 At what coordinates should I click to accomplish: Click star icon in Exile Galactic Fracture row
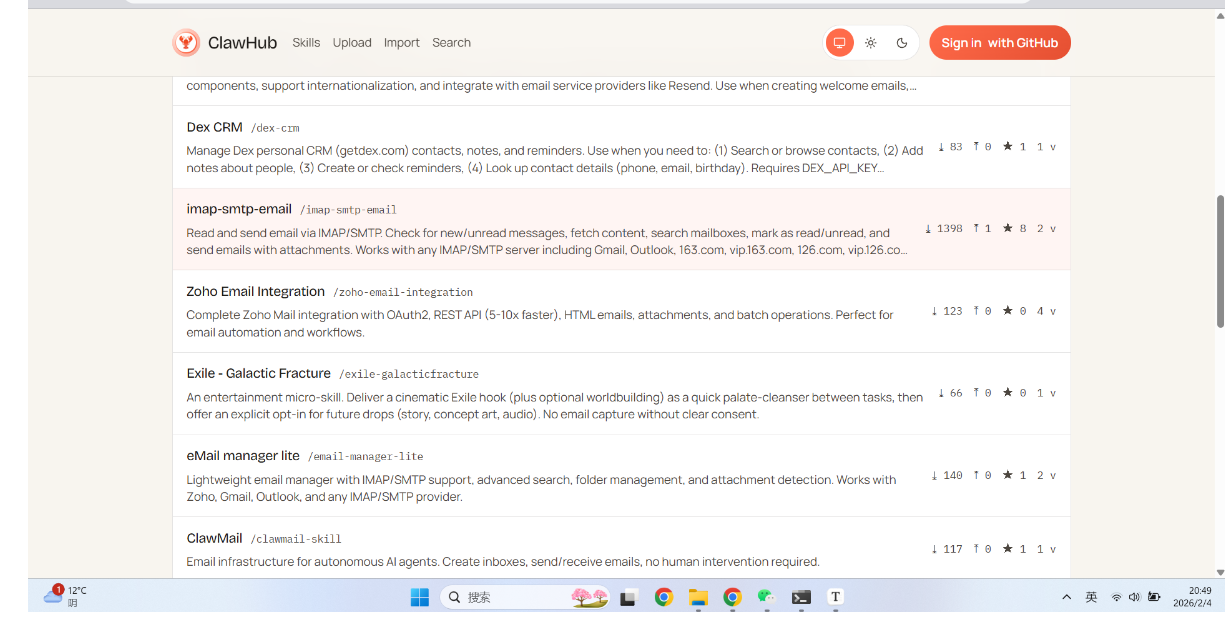point(1008,393)
